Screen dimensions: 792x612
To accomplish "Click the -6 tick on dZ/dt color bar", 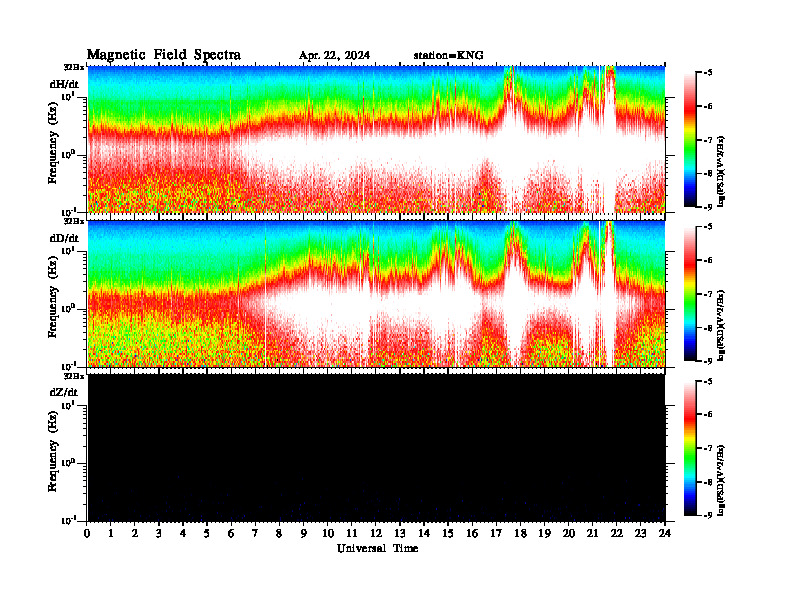I will click(709, 415).
